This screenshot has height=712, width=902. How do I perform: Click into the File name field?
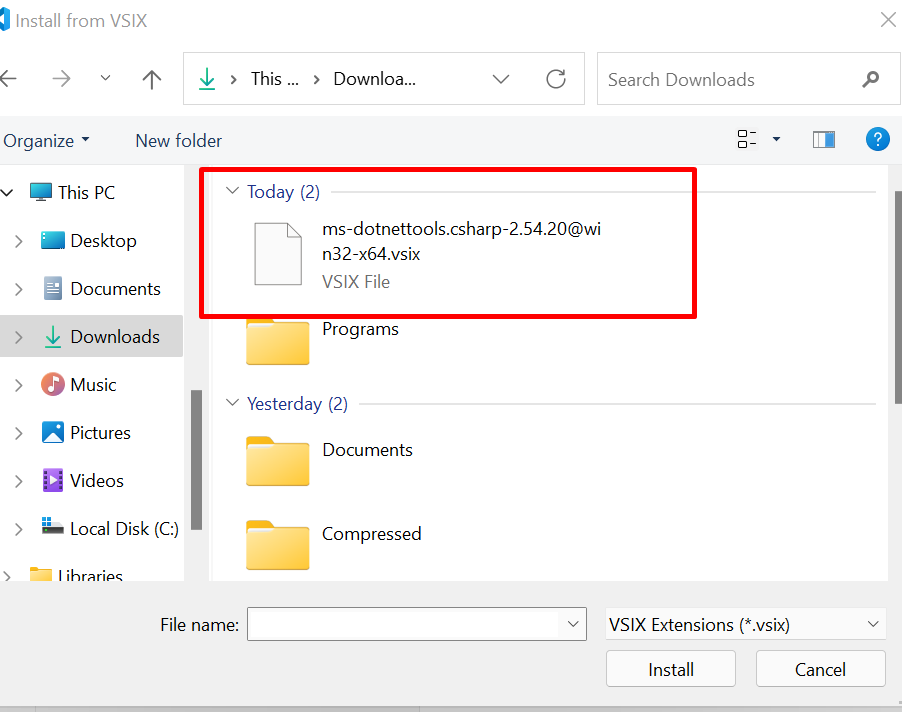[404, 625]
